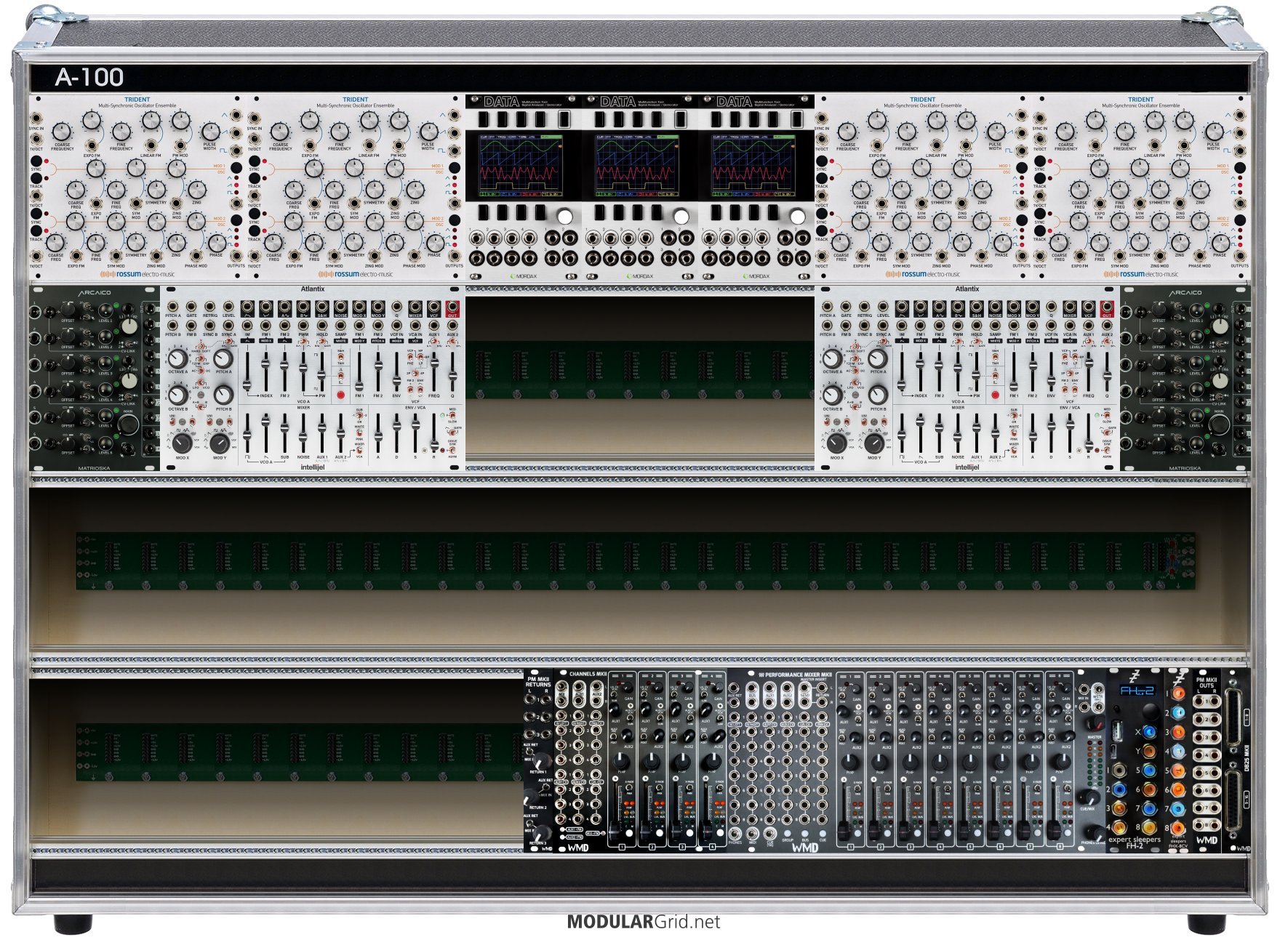Click the white encoder knob on the leftmost DATA module

point(564,216)
